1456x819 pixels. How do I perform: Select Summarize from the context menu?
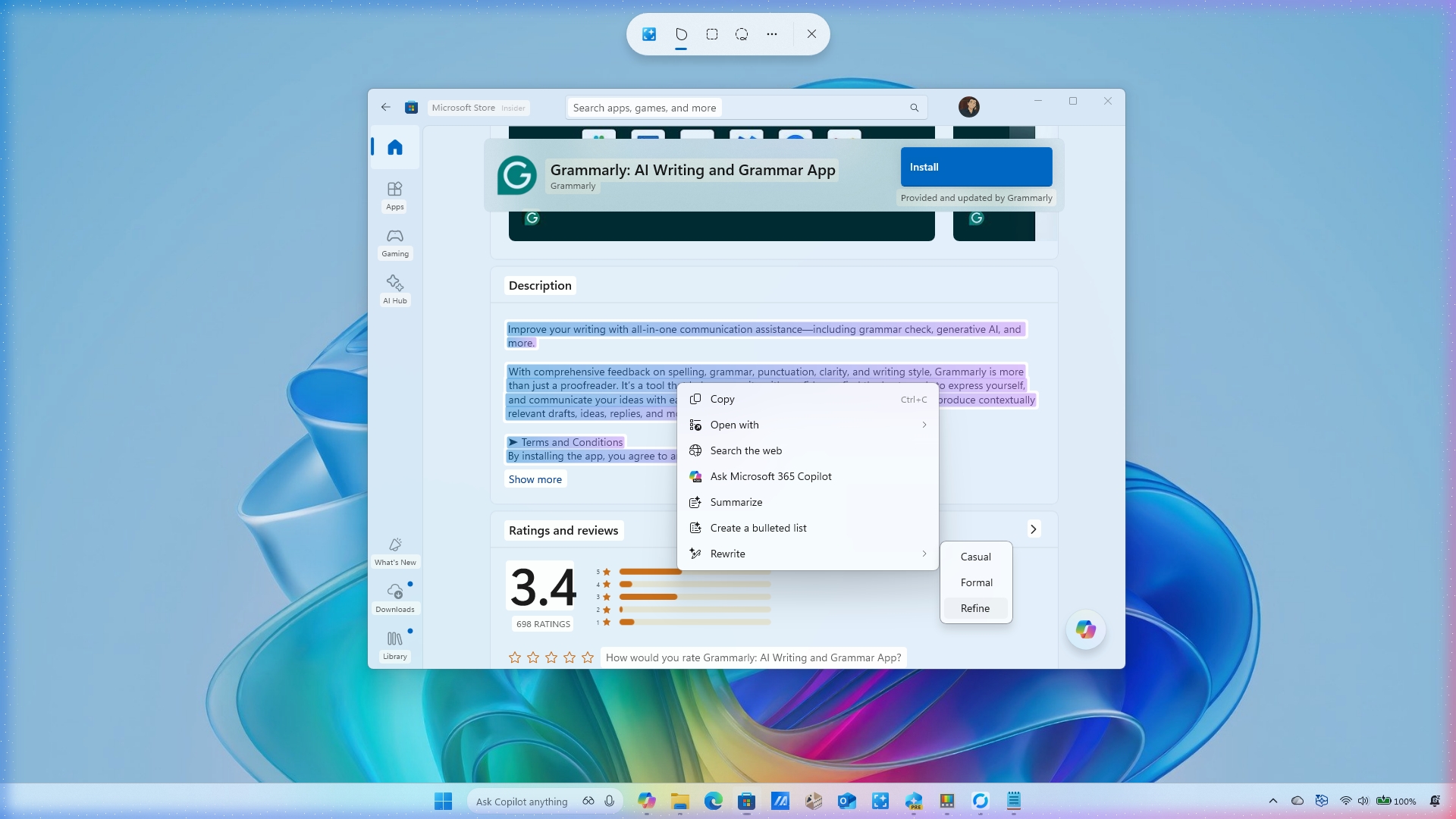(x=736, y=502)
